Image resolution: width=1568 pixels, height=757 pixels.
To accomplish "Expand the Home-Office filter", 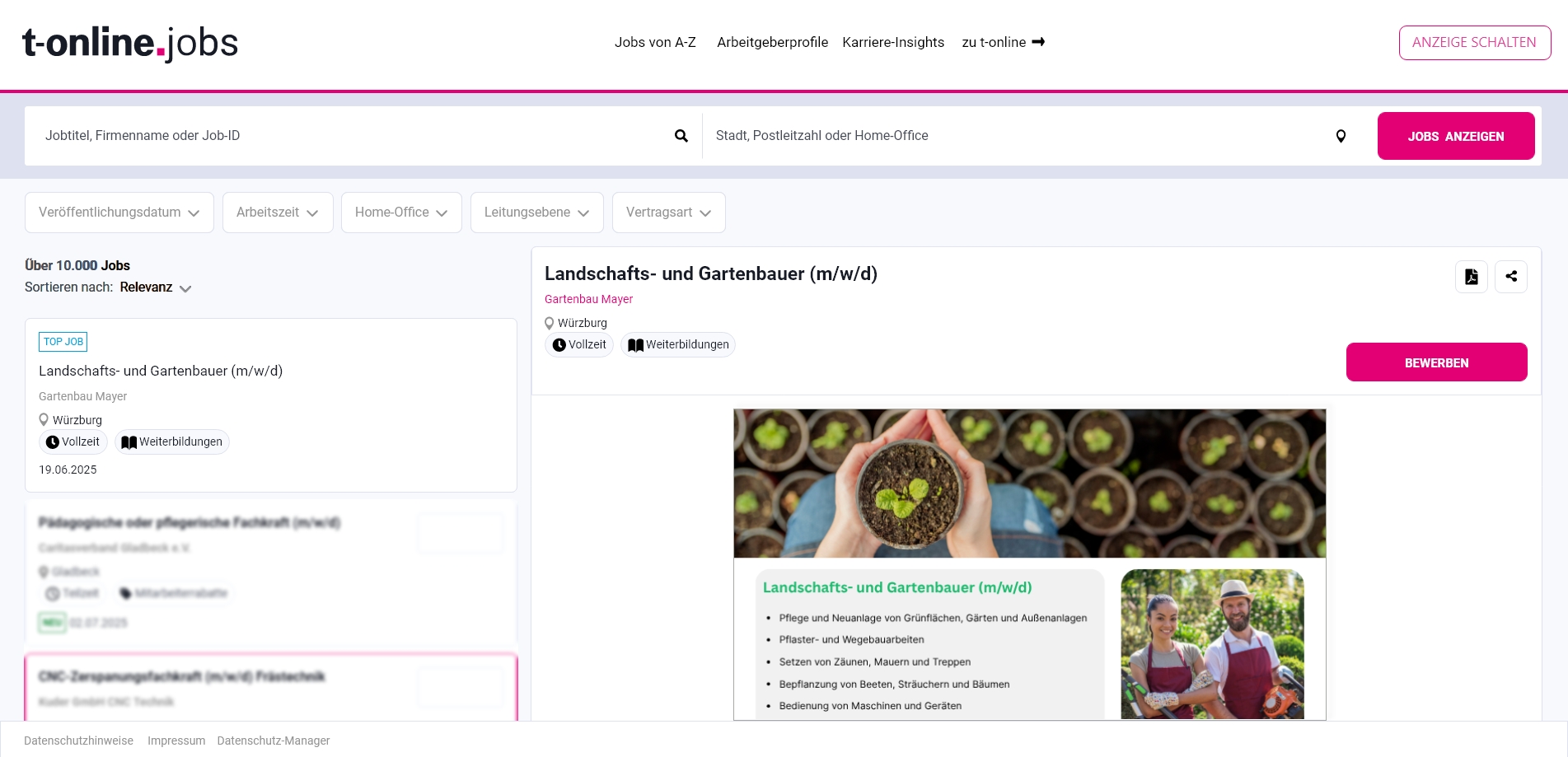I will (x=401, y=213).
